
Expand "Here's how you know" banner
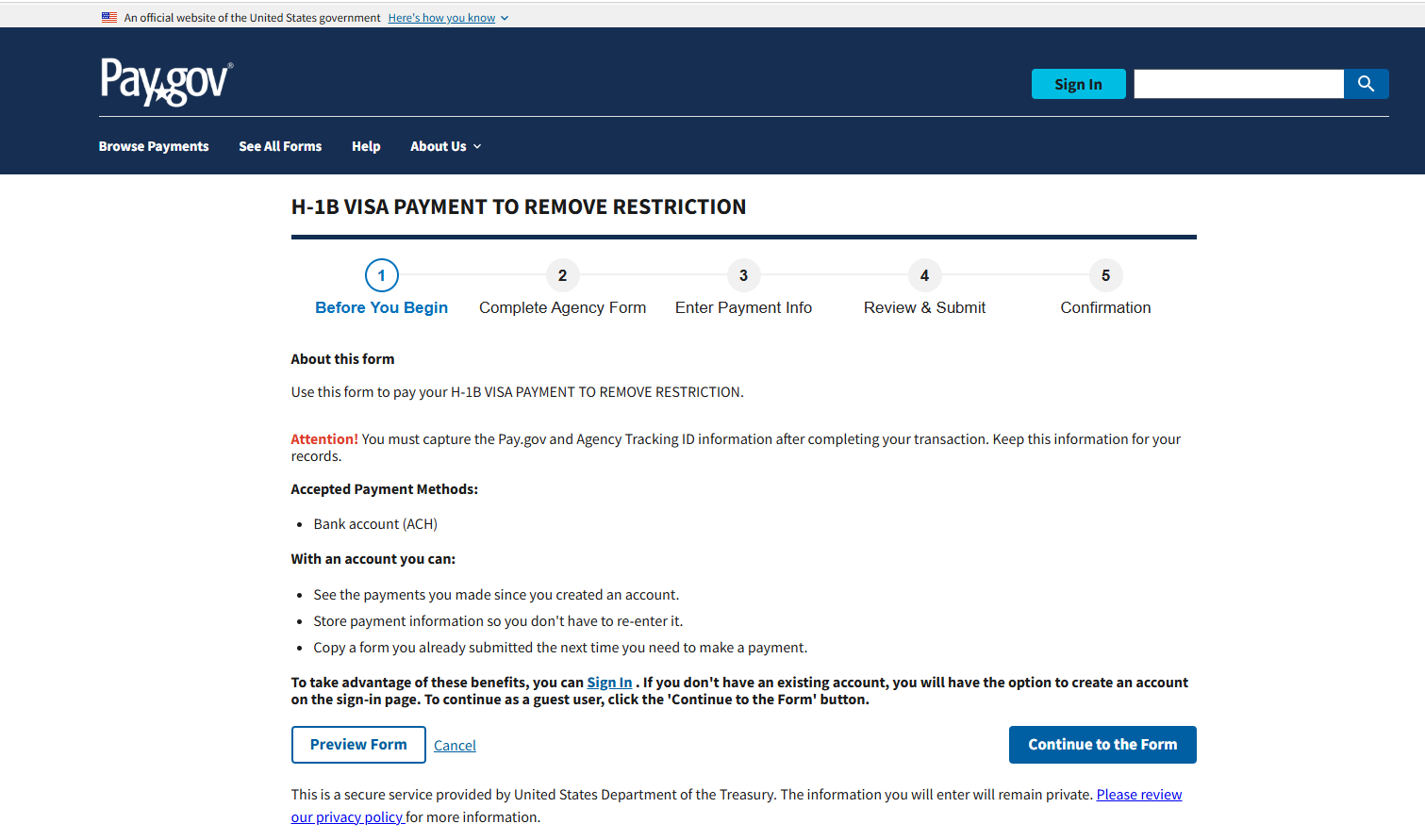click(448, 18)
